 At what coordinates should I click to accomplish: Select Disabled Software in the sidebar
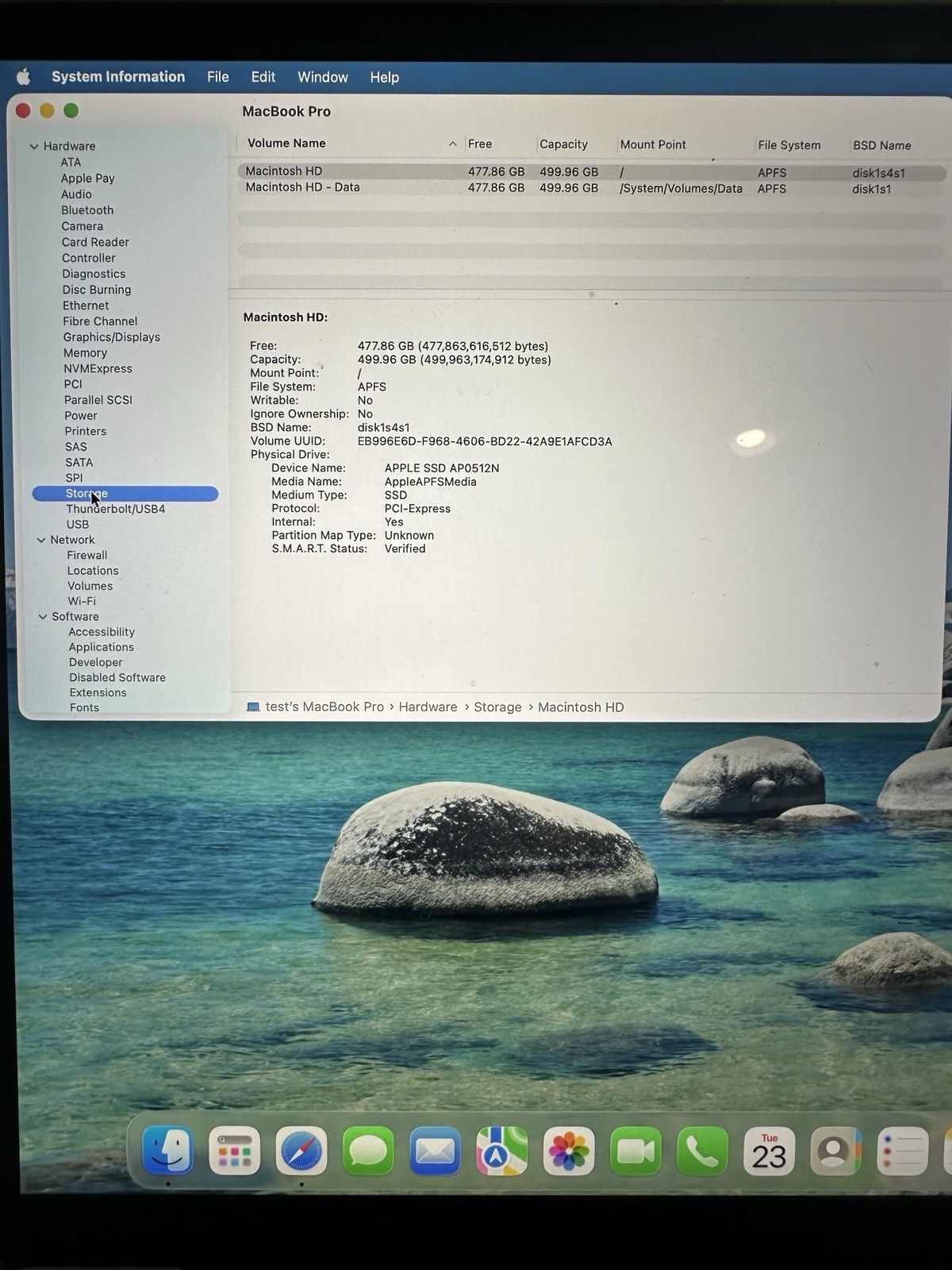tap(117, 678)
